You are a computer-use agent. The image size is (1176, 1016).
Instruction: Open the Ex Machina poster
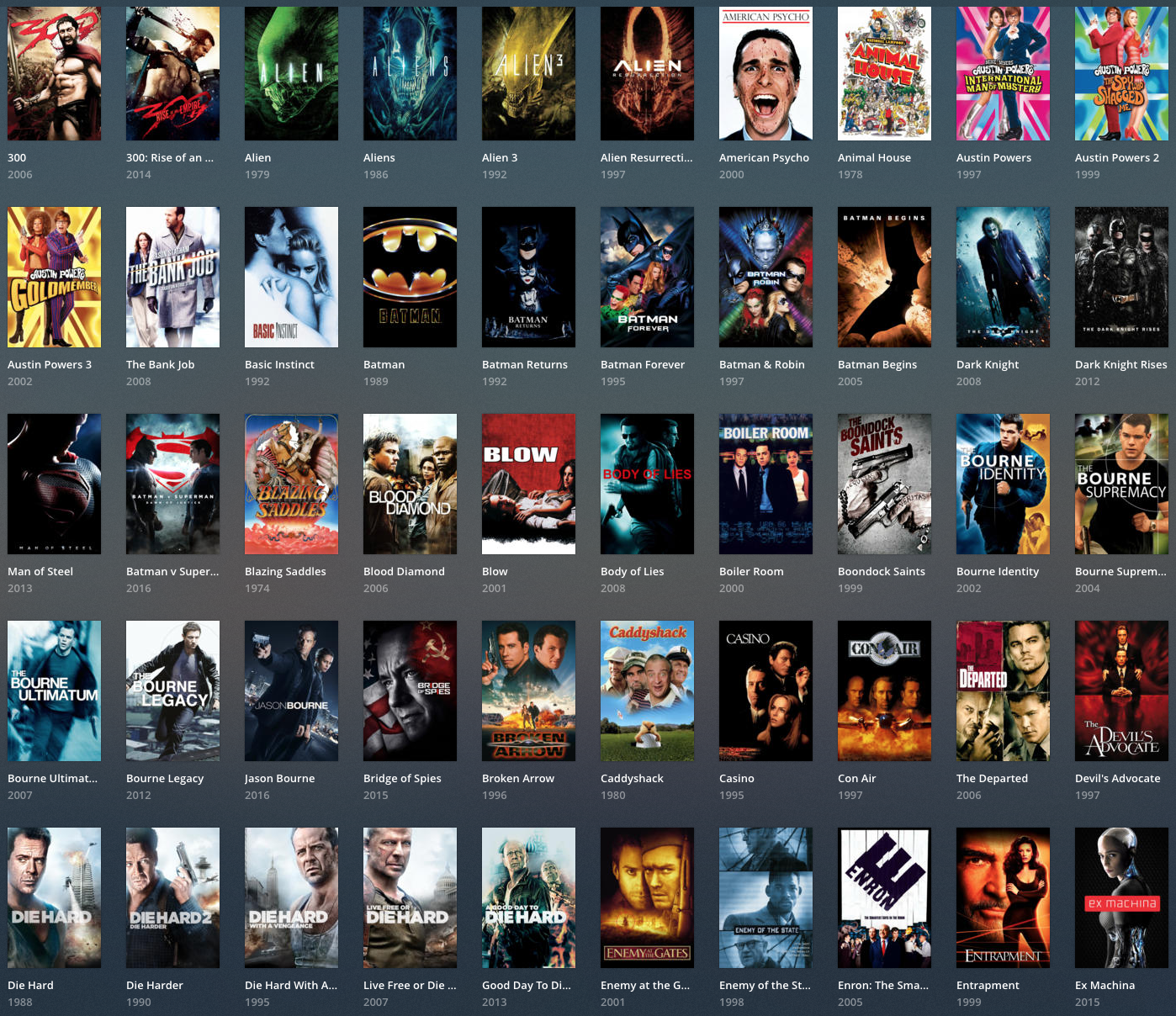click(x=1121, y=897)
